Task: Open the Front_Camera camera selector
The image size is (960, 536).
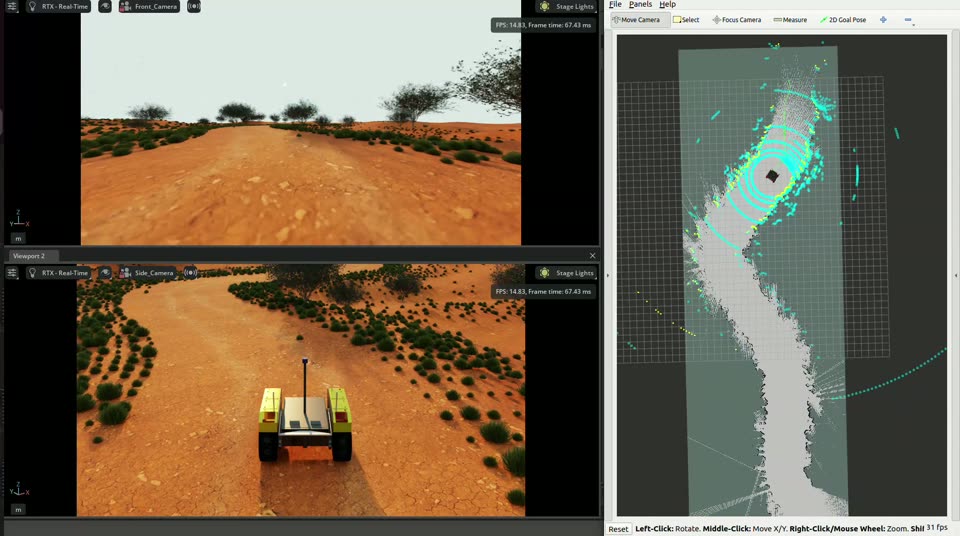Action: [149, 6]
